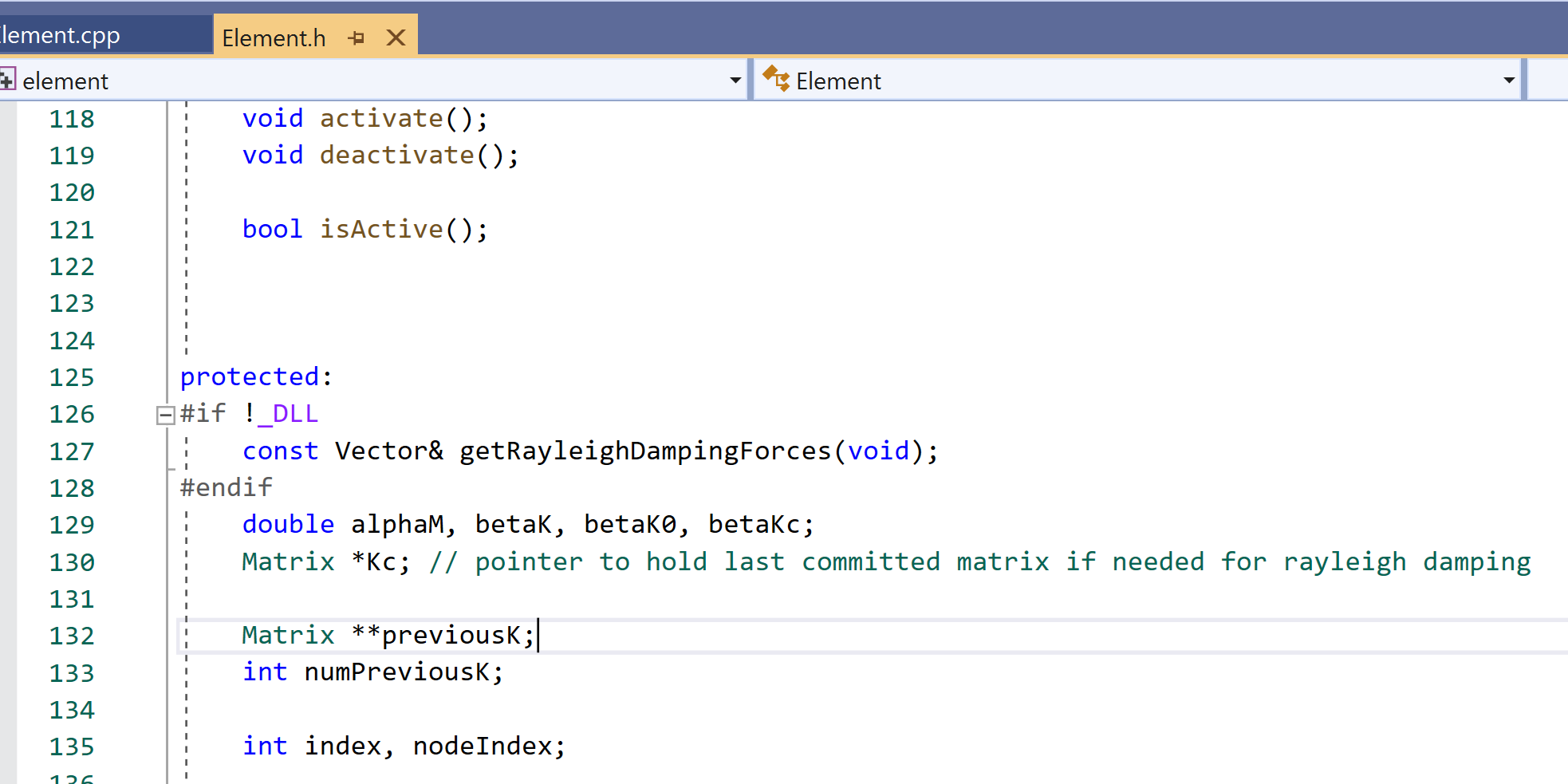Click the project icon left of element dropdown
Viewport: 1568px width, 784px height.
click(8, 79)
